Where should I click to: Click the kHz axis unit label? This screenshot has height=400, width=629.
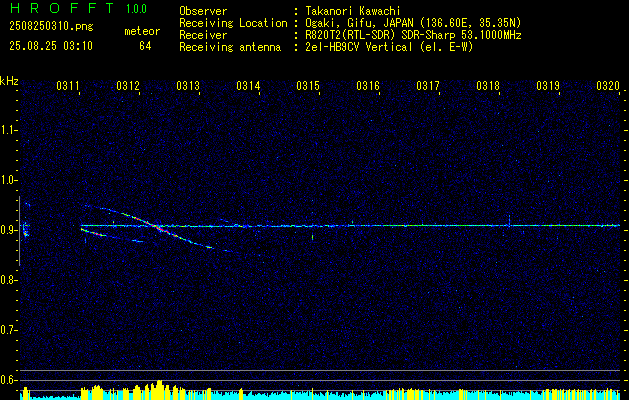click(9, 81)
